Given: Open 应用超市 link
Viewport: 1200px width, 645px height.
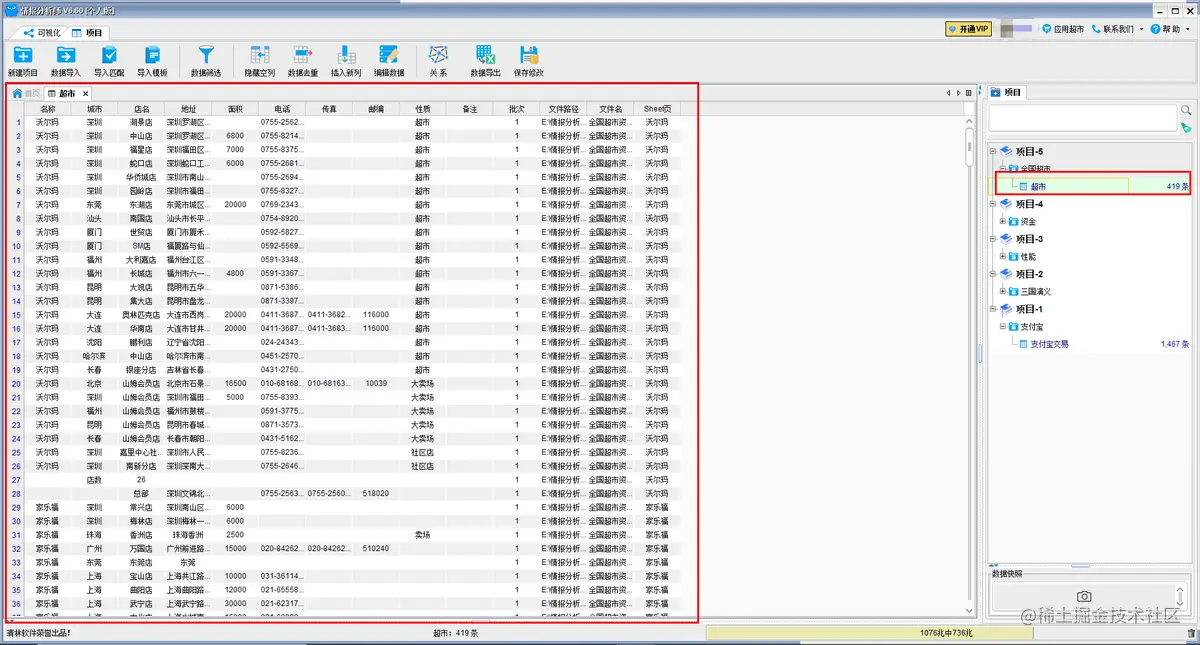Looking at the screenshot, I should click(x=1063, y=30).
